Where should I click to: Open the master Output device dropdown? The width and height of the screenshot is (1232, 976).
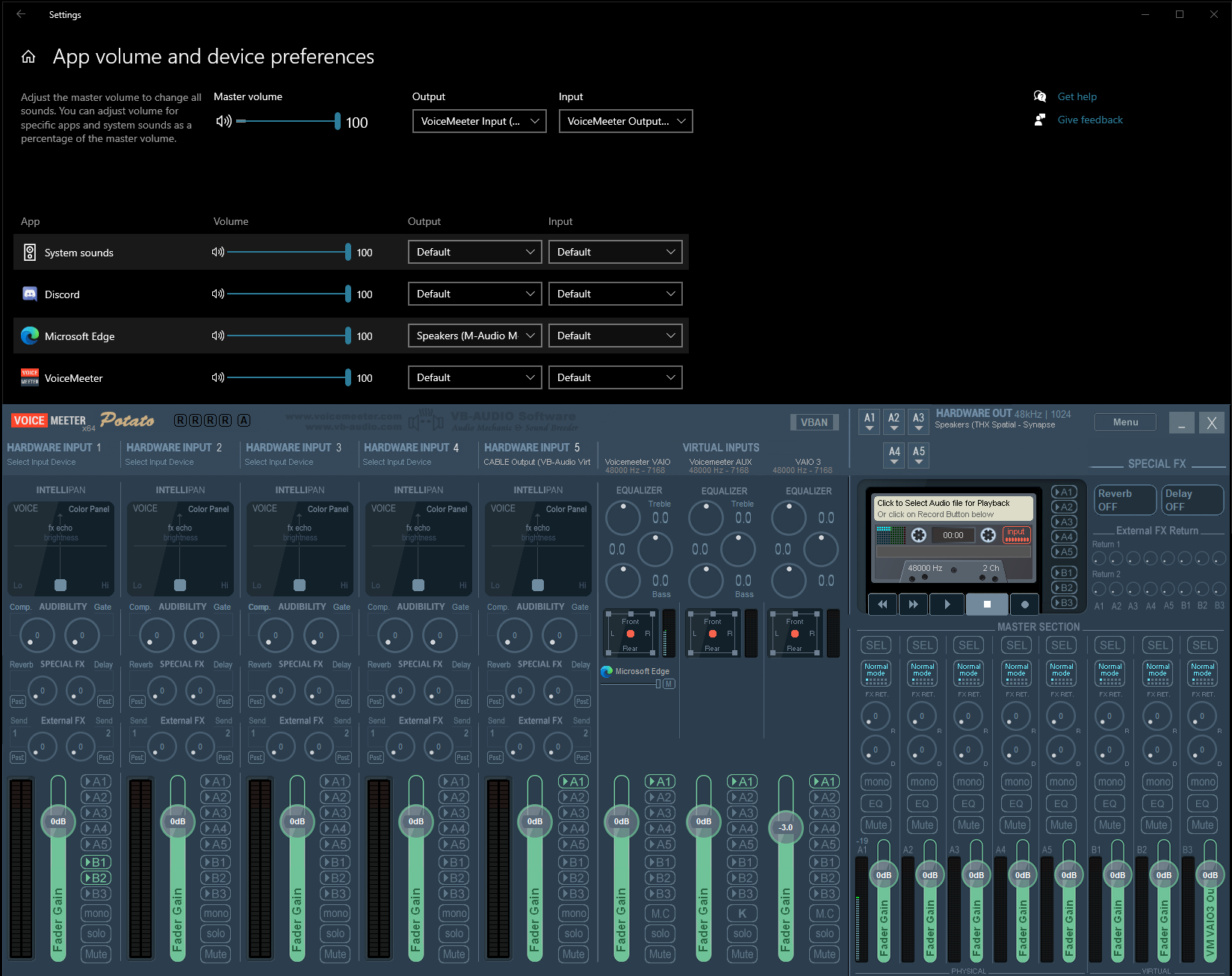tap(479, 121)
